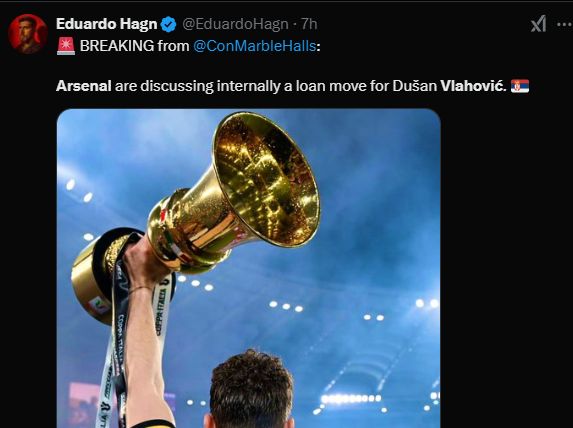Open the post via 7h timestamp
The height and width of the screenshot is (428, 573).
coord(309,24)
